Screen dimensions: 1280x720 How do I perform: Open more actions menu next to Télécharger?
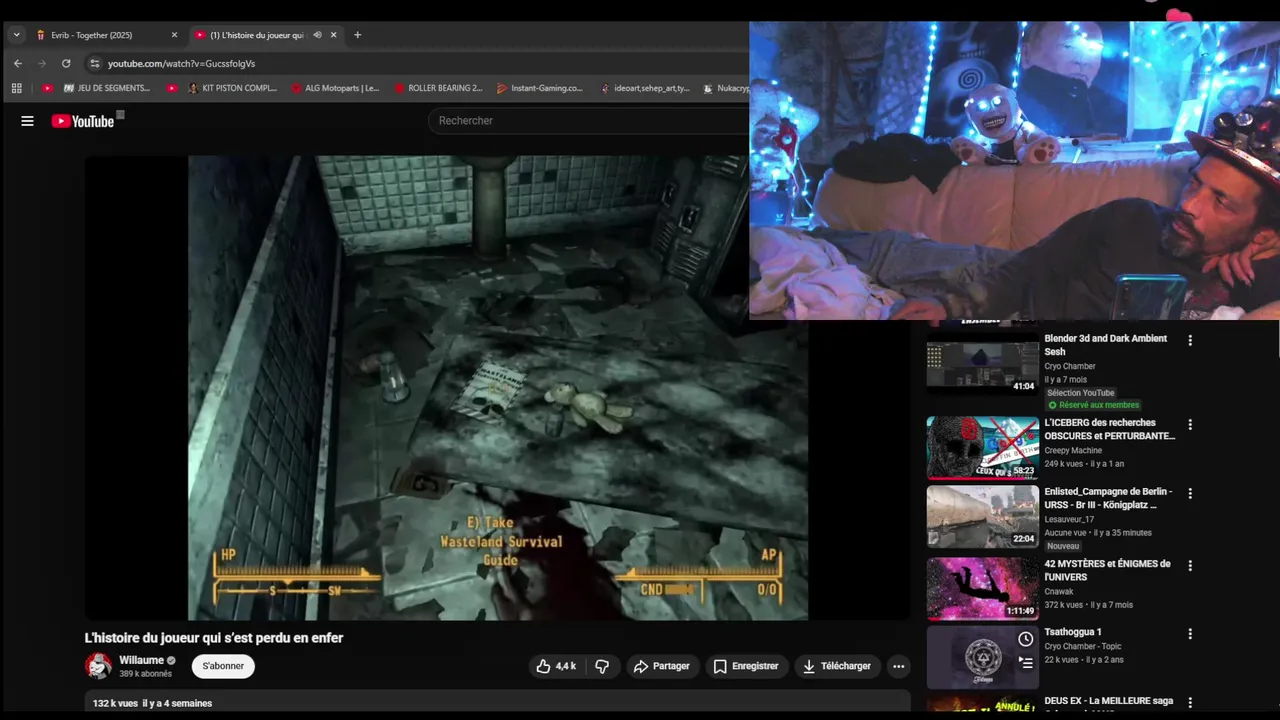pyautogui.click(x=898, y=666)
